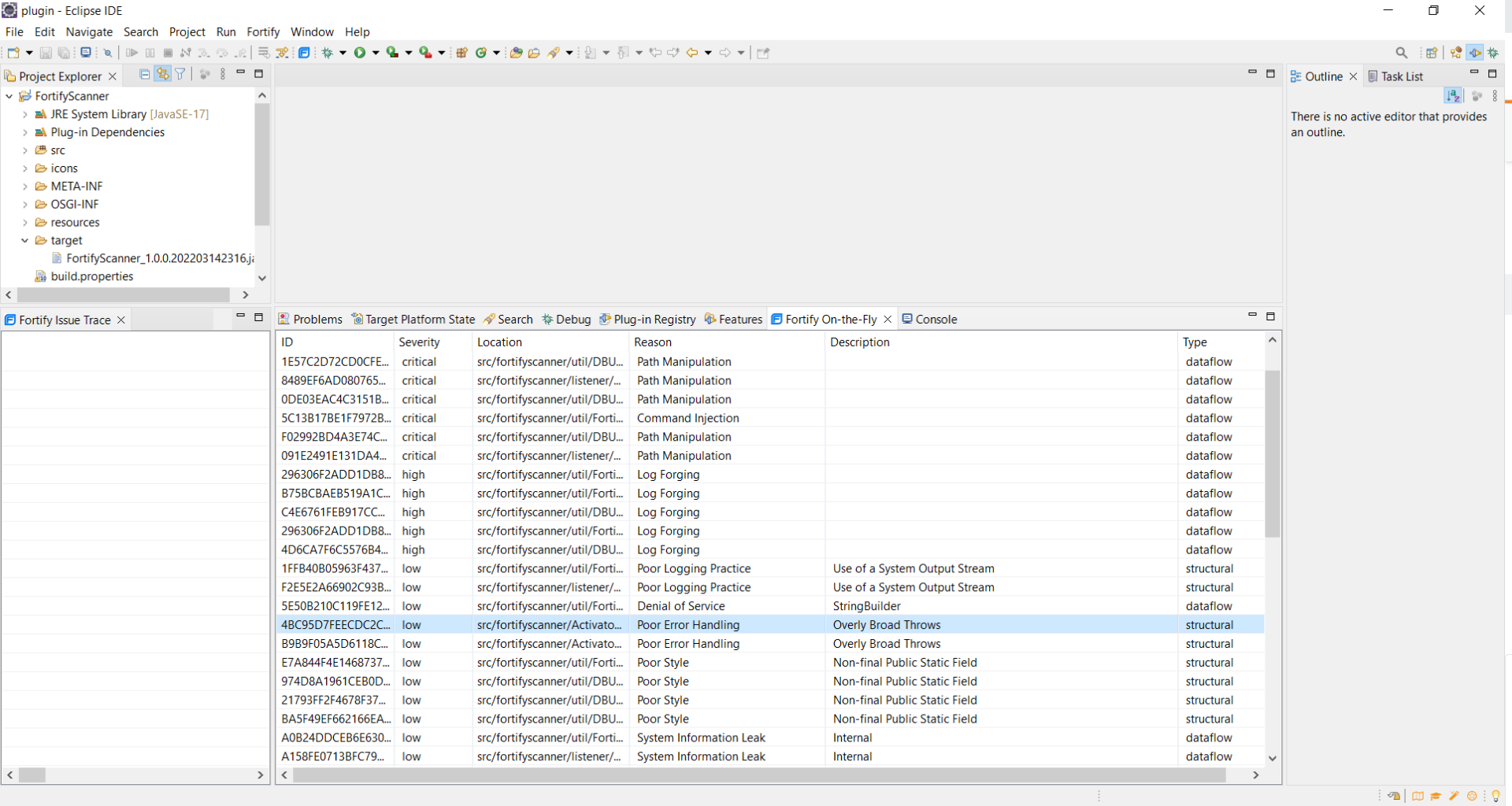Image resolution: width=1512 pixels, height=806 pixels.
Task: Switch to the Task List tab
Action: 1395,76
